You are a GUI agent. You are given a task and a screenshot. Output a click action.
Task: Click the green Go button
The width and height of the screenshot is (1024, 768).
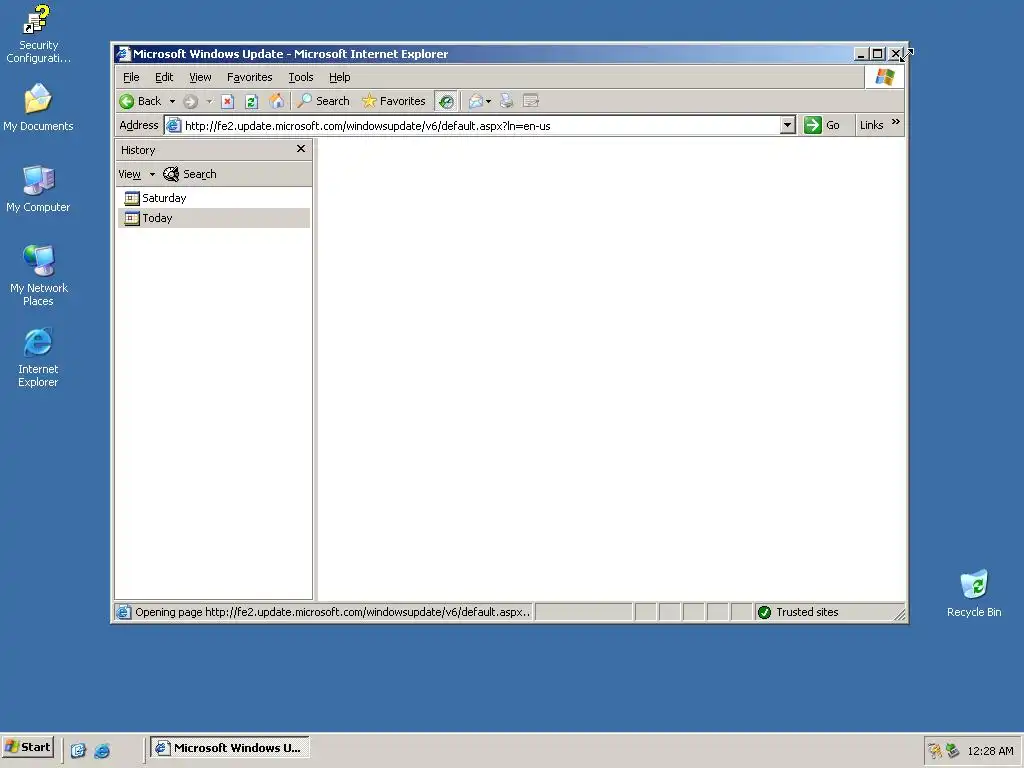pyautogui.click(x=822, y=125)
